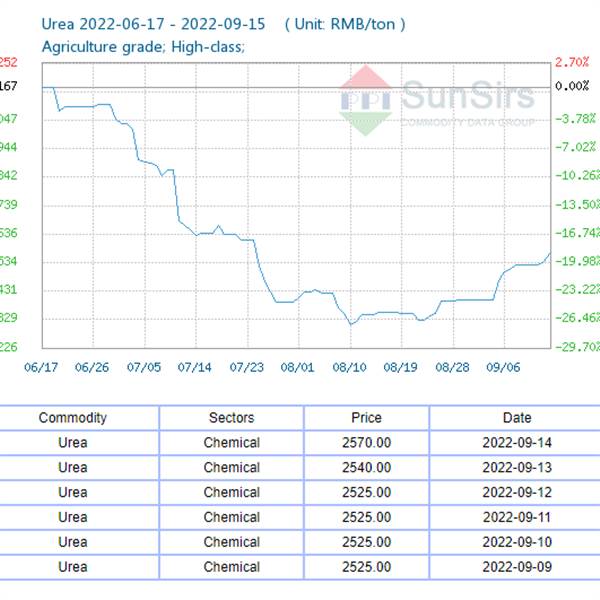The image size is (600, 600).
Task: Click the 2022-09-11 date cell
Action: (x=517, y=517)
